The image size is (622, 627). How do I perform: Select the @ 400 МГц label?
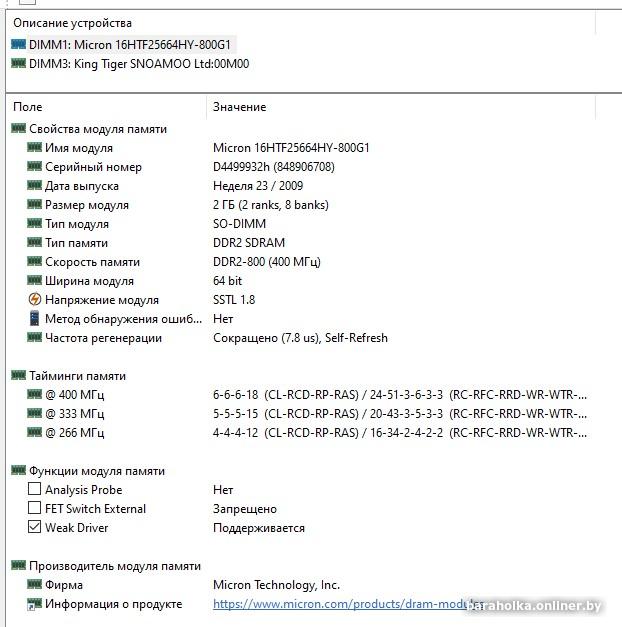click(74, 395)
